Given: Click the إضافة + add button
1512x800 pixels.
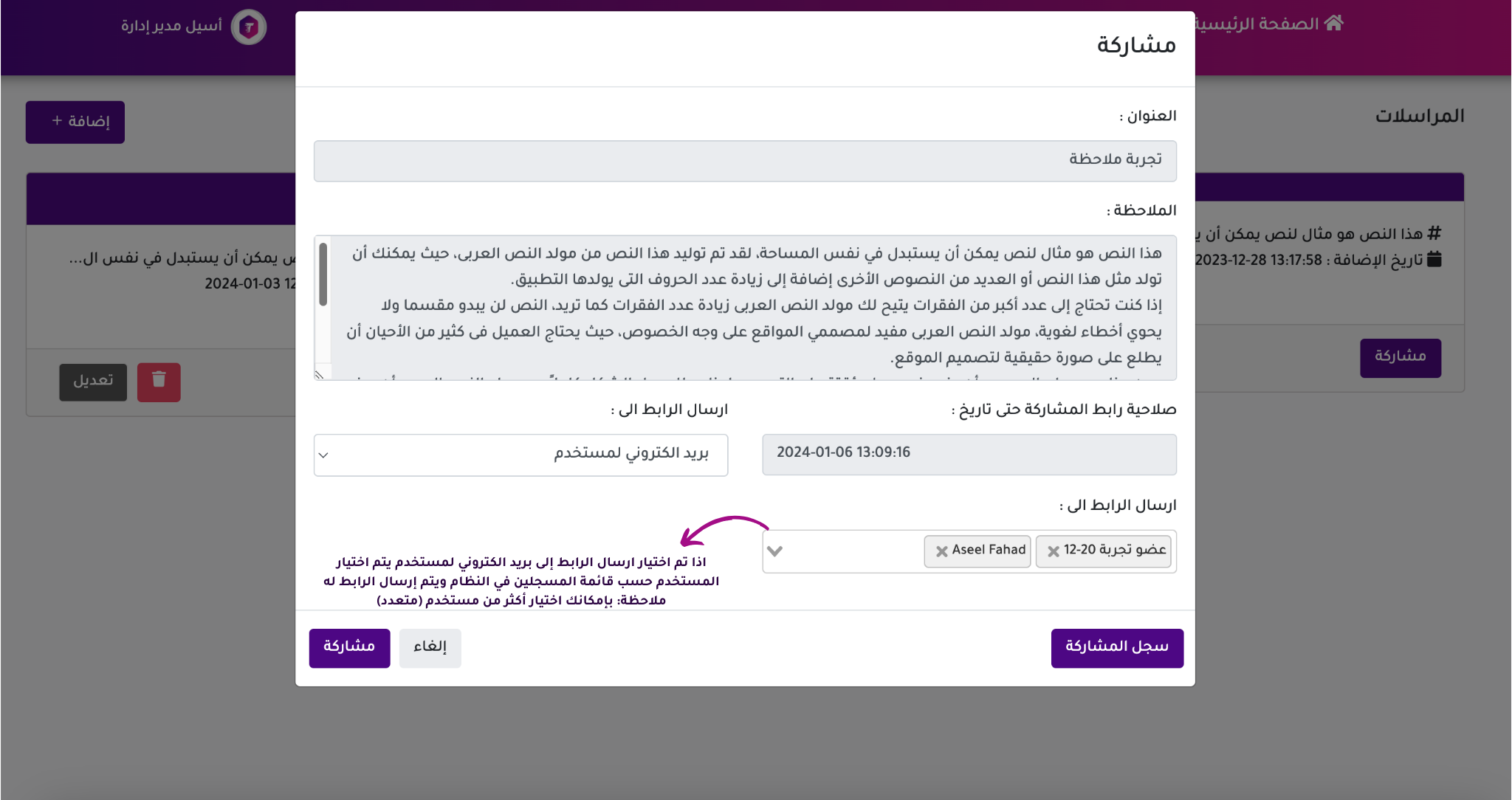Looking at the screenshot, I should (75, 122).
